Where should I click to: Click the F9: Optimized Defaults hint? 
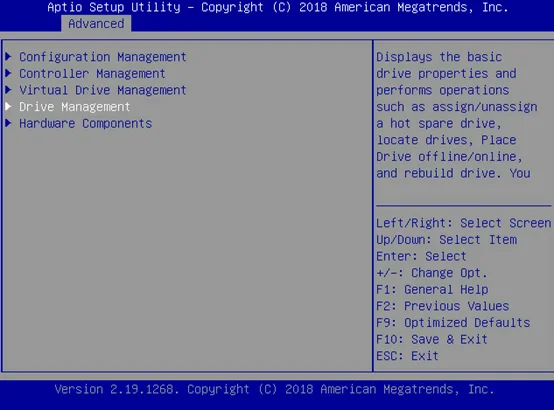pyautogui.click(x=453, y=323)
